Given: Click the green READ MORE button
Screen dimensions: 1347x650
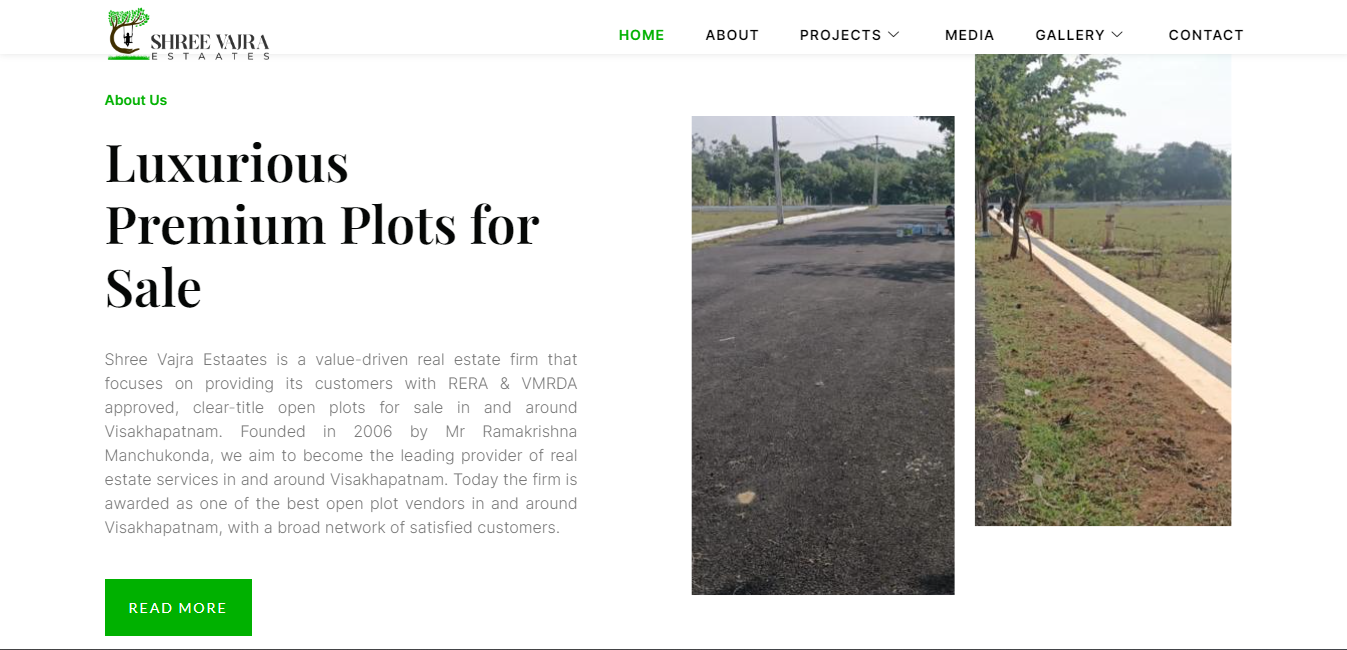Looking at the screenshot, I should click(x=178, y=607).
